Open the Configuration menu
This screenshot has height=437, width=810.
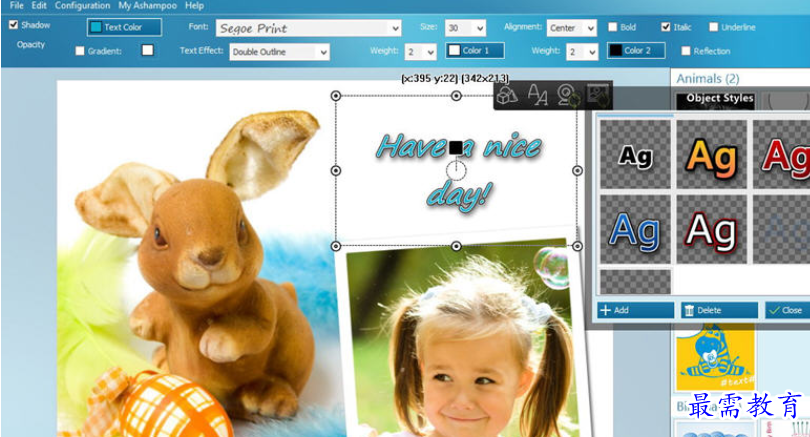point(82,6)
